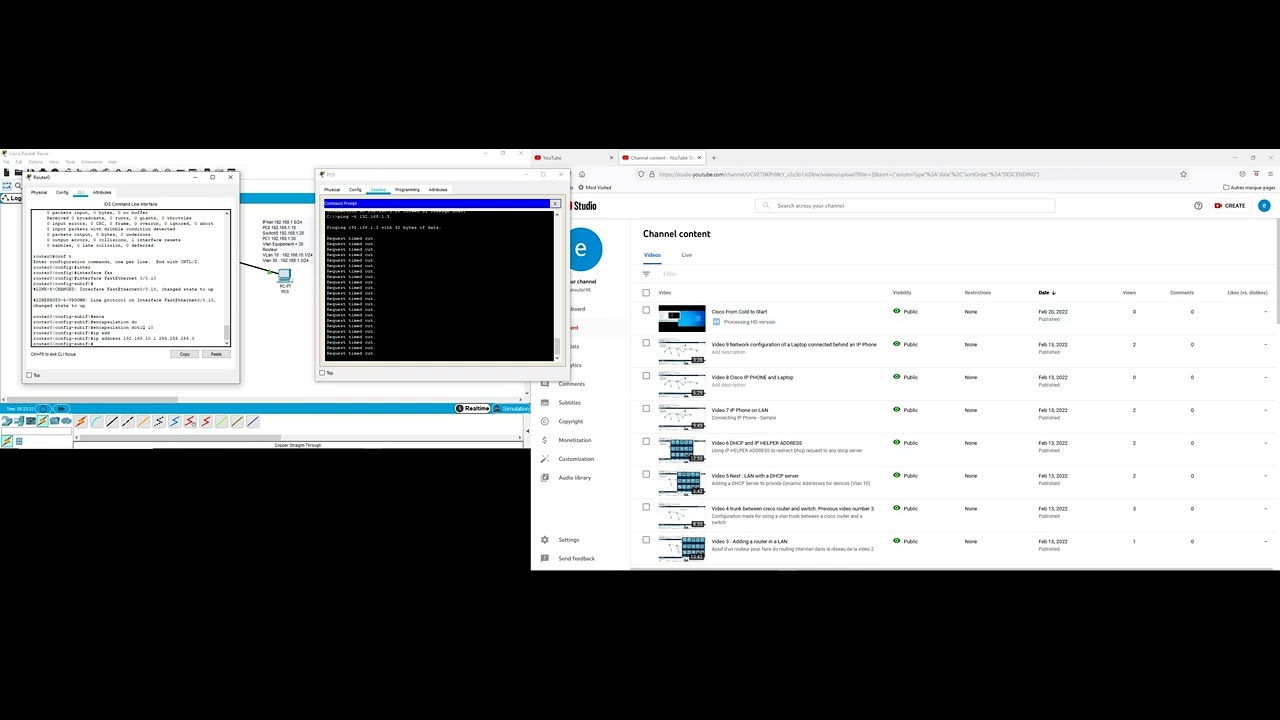Click the power cycle devices button
Screen dimensions: 1280x720
pyautogui.click(x=43, y=409)
